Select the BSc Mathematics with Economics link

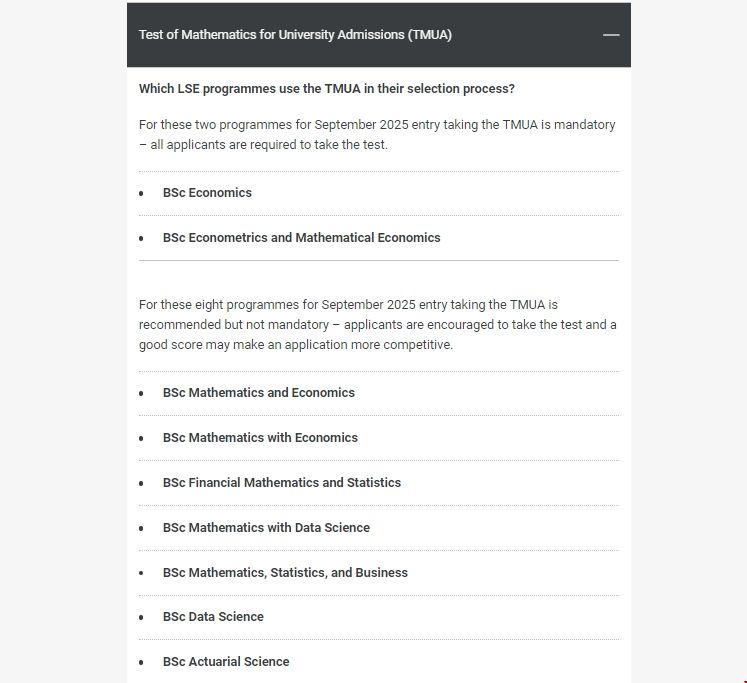click(x=260, y=438)
